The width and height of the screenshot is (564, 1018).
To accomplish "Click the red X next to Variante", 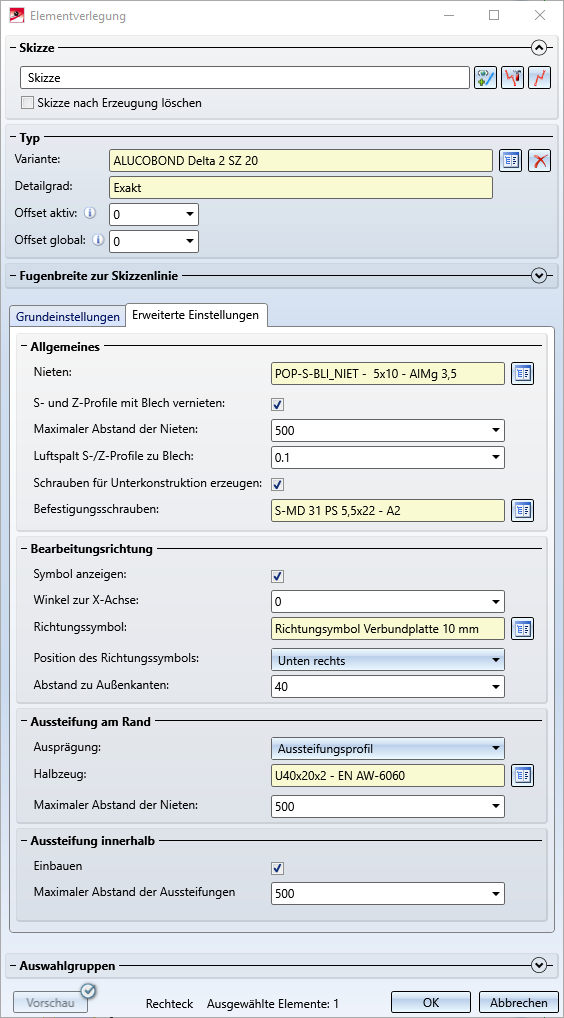I will click(540, 160).
